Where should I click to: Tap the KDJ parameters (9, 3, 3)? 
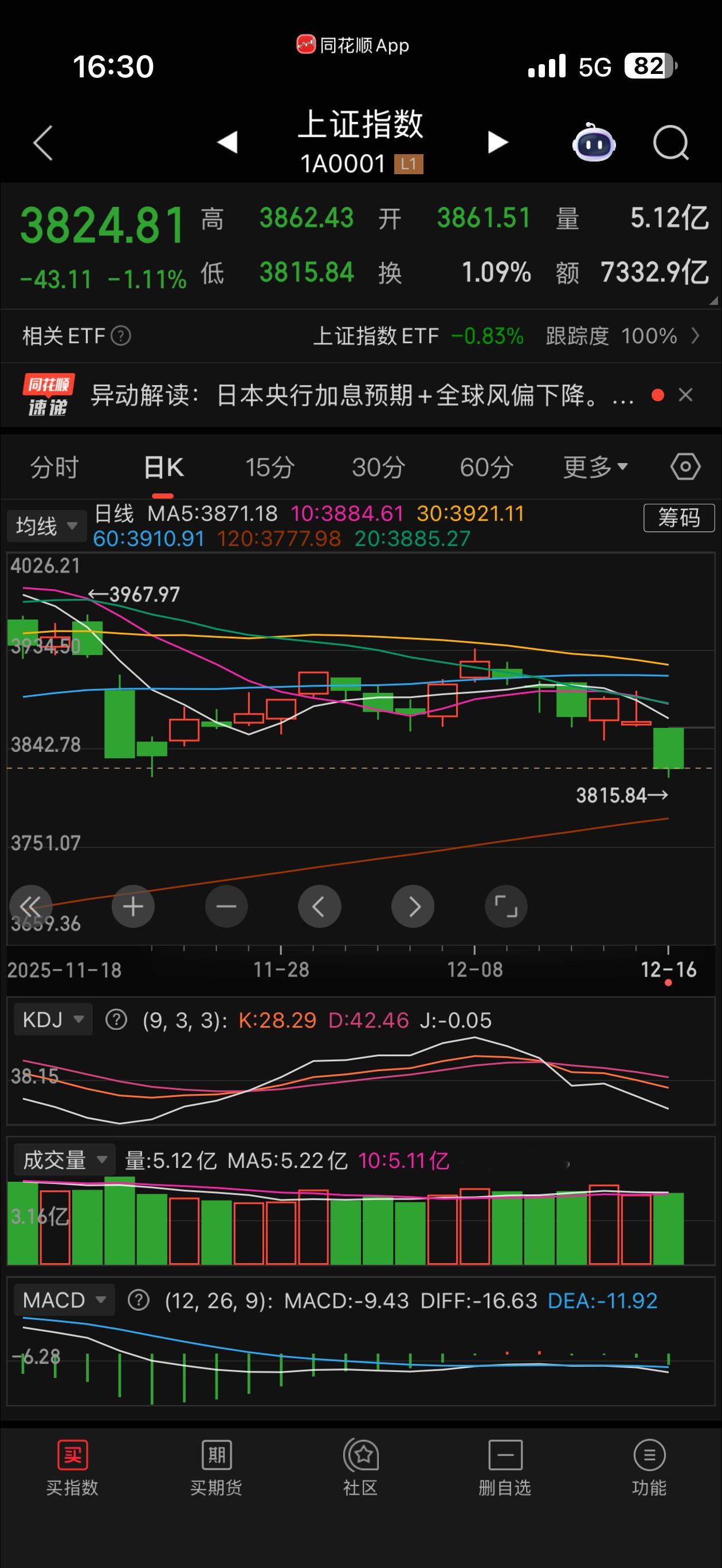click(185, 1020)
